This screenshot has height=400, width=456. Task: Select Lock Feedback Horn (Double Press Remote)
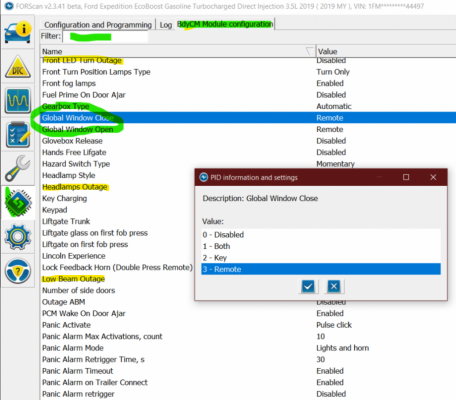pyautogui.click(x=117, y=267)
